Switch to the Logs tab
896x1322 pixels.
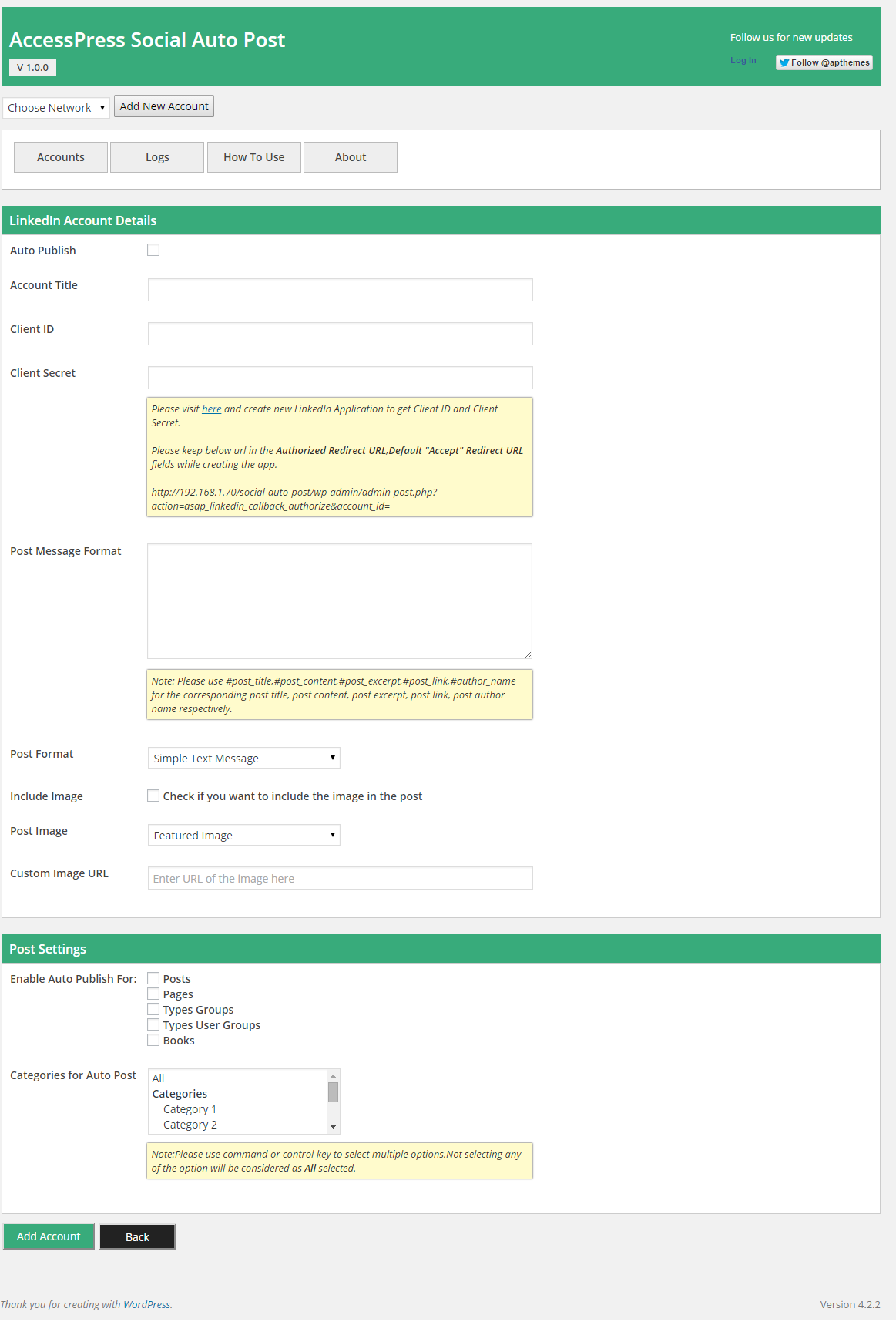coord(157,157)
